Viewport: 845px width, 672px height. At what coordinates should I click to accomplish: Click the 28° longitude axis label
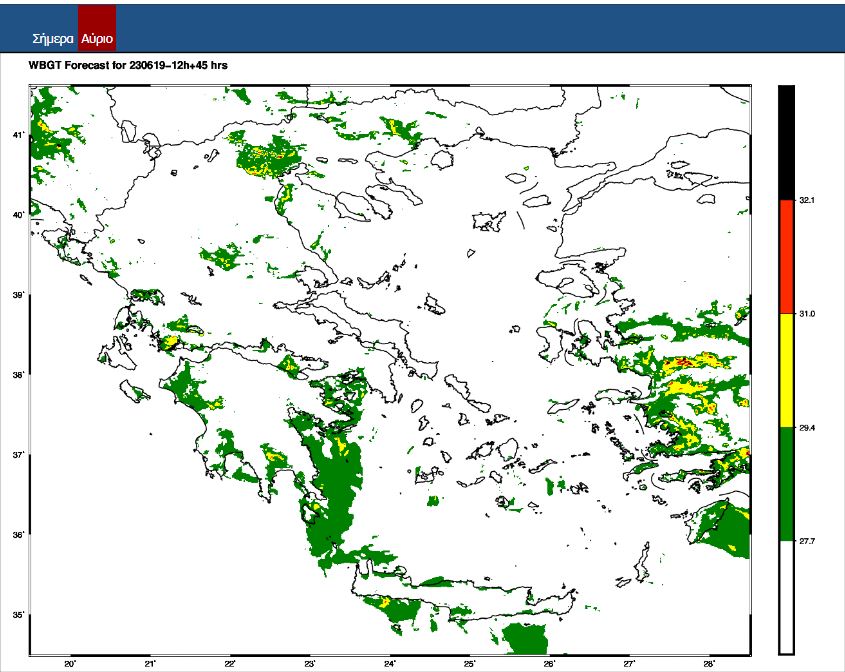click(x=709, y=664)
